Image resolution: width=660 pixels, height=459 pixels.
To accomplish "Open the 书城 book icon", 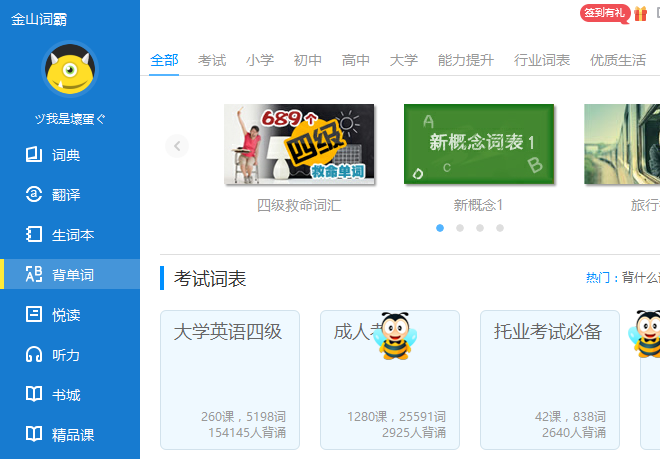I will [34, 394].
